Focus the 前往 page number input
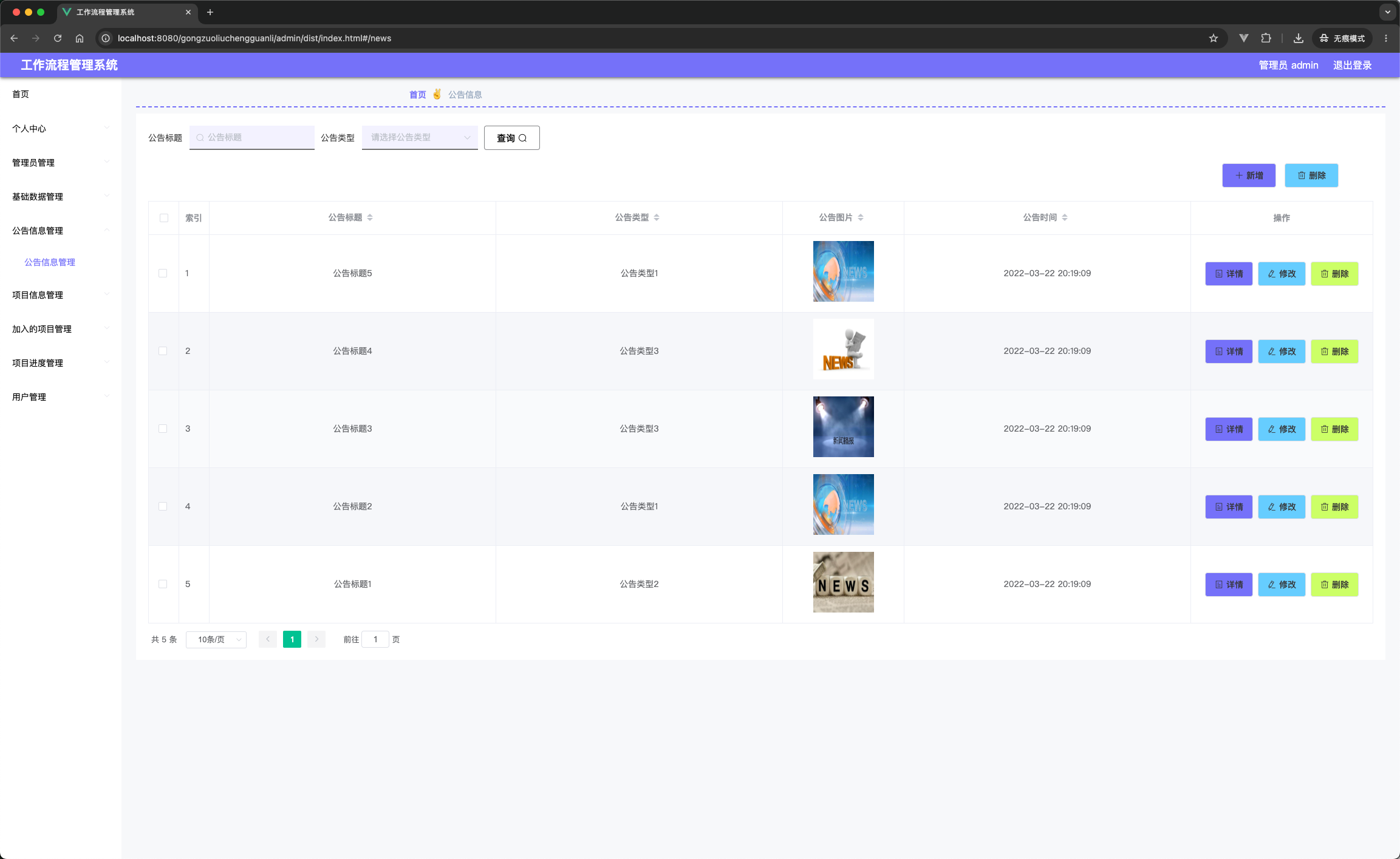Screen dimensions: 1400x859 375,639
